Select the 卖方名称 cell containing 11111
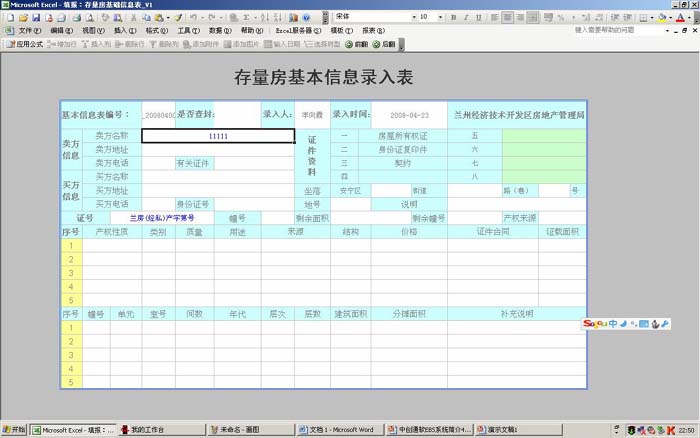 218,136
